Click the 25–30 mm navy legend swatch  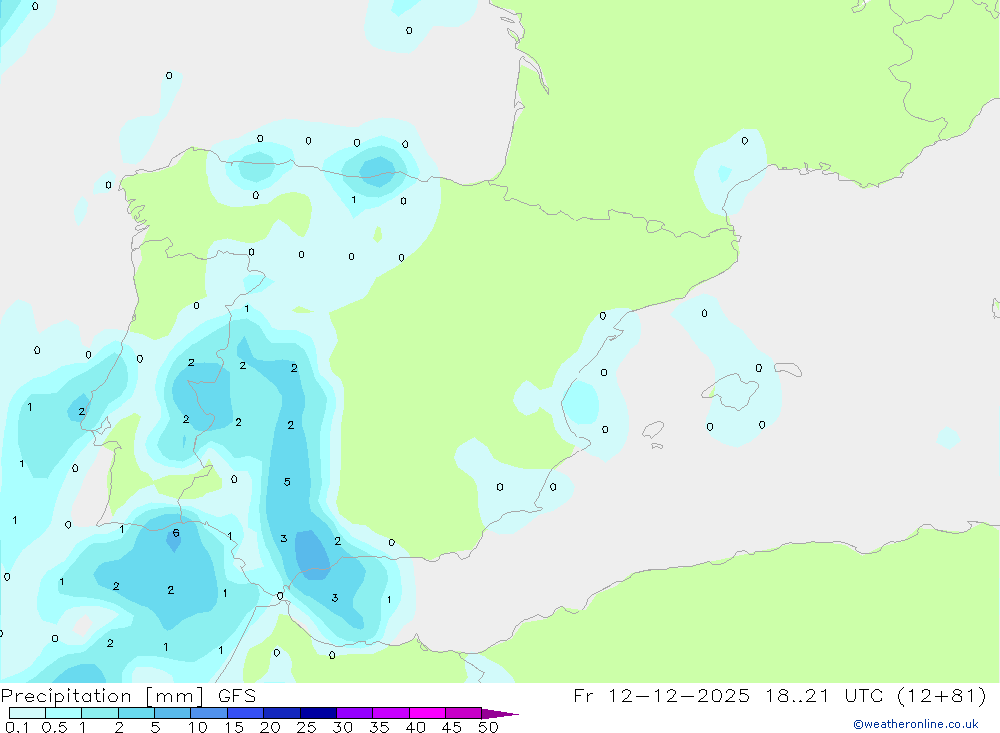point(318,713)
